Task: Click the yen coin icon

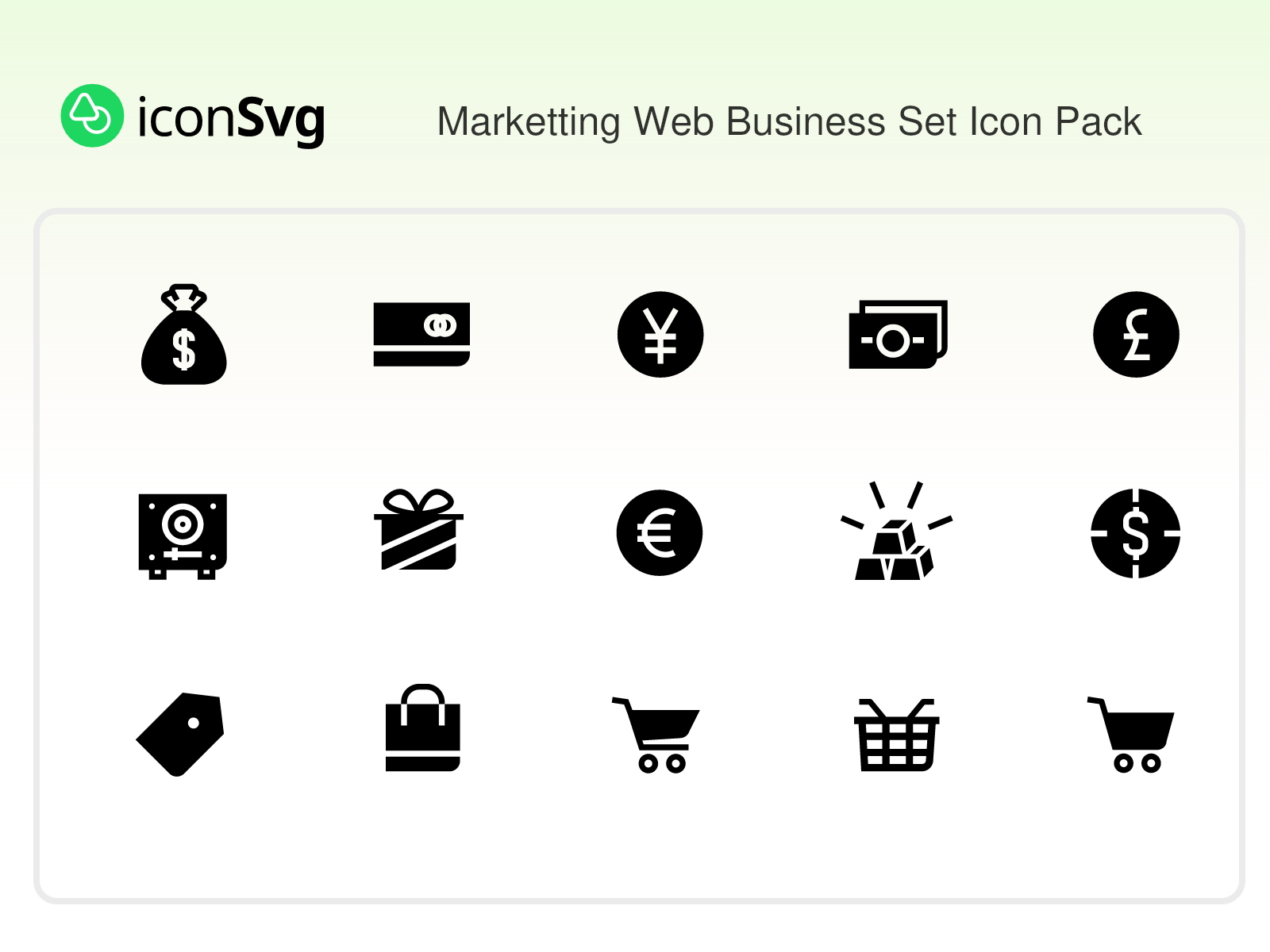Action: point(660,334)
